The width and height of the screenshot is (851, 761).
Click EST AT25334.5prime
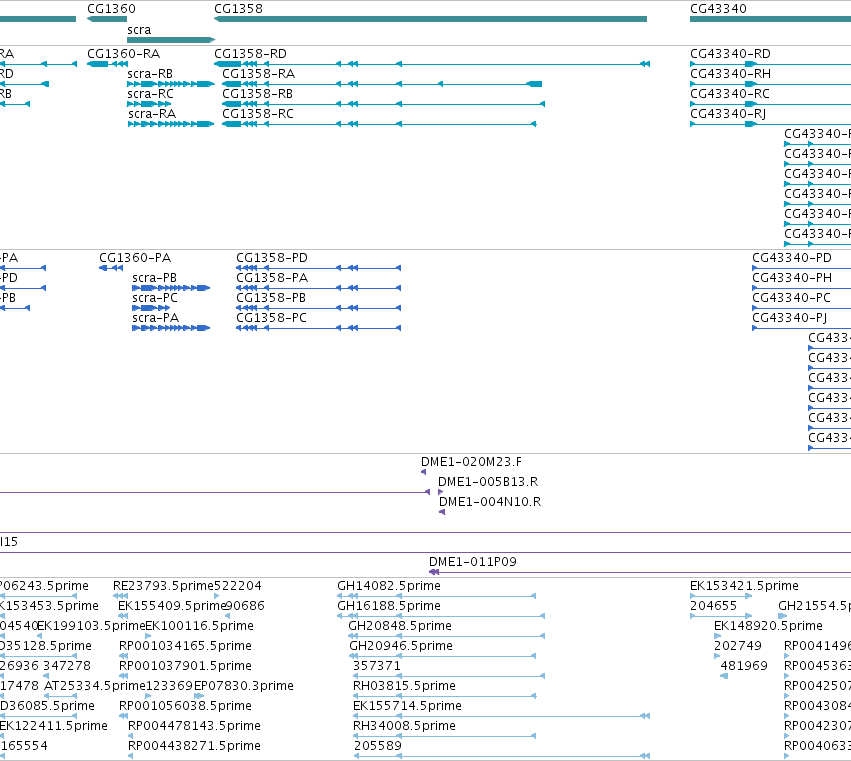point(94,686)
